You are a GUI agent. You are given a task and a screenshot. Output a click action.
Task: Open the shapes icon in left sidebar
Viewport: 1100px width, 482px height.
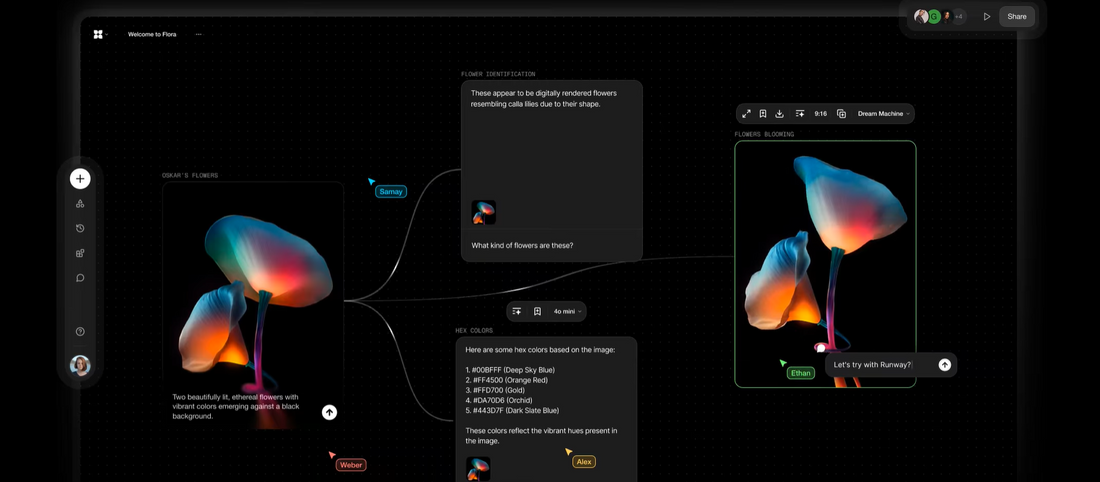(x=80, y=204)
